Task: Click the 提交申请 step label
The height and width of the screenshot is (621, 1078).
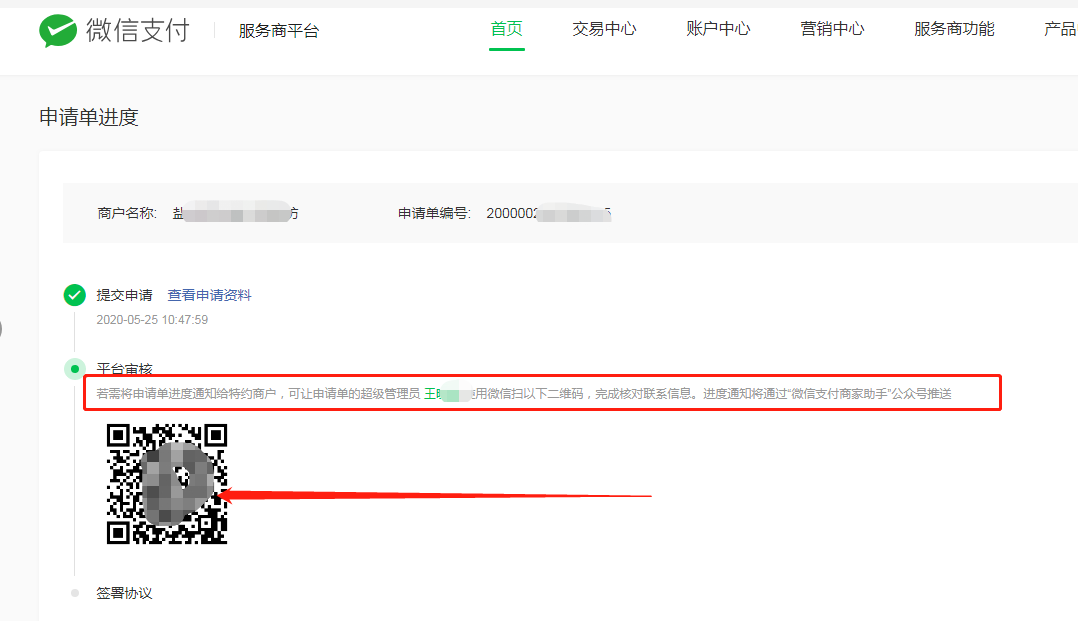Action: coord(124,295)
